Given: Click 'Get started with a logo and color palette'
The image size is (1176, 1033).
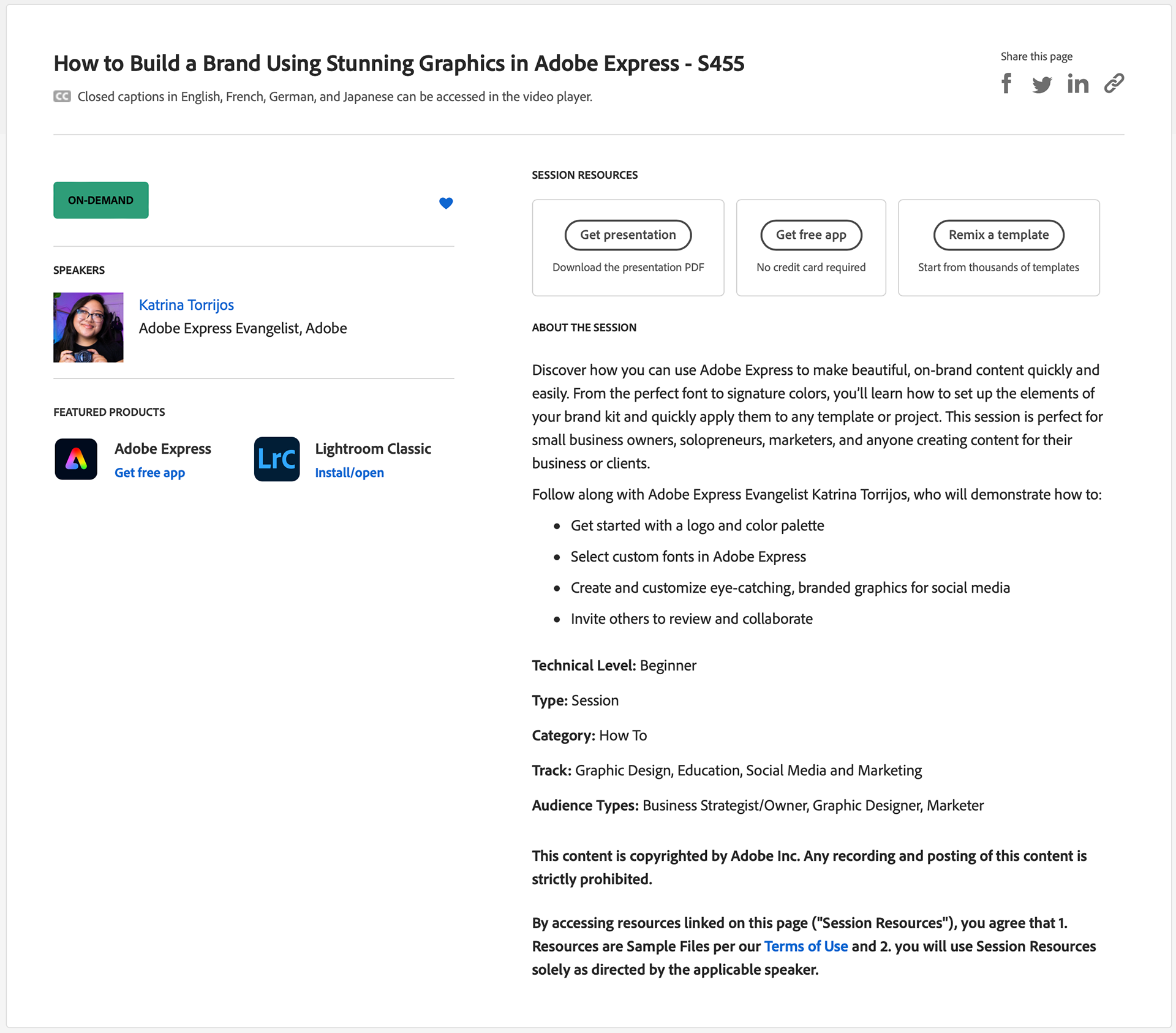Looking at the screenshot, I should tap(697, 525).
